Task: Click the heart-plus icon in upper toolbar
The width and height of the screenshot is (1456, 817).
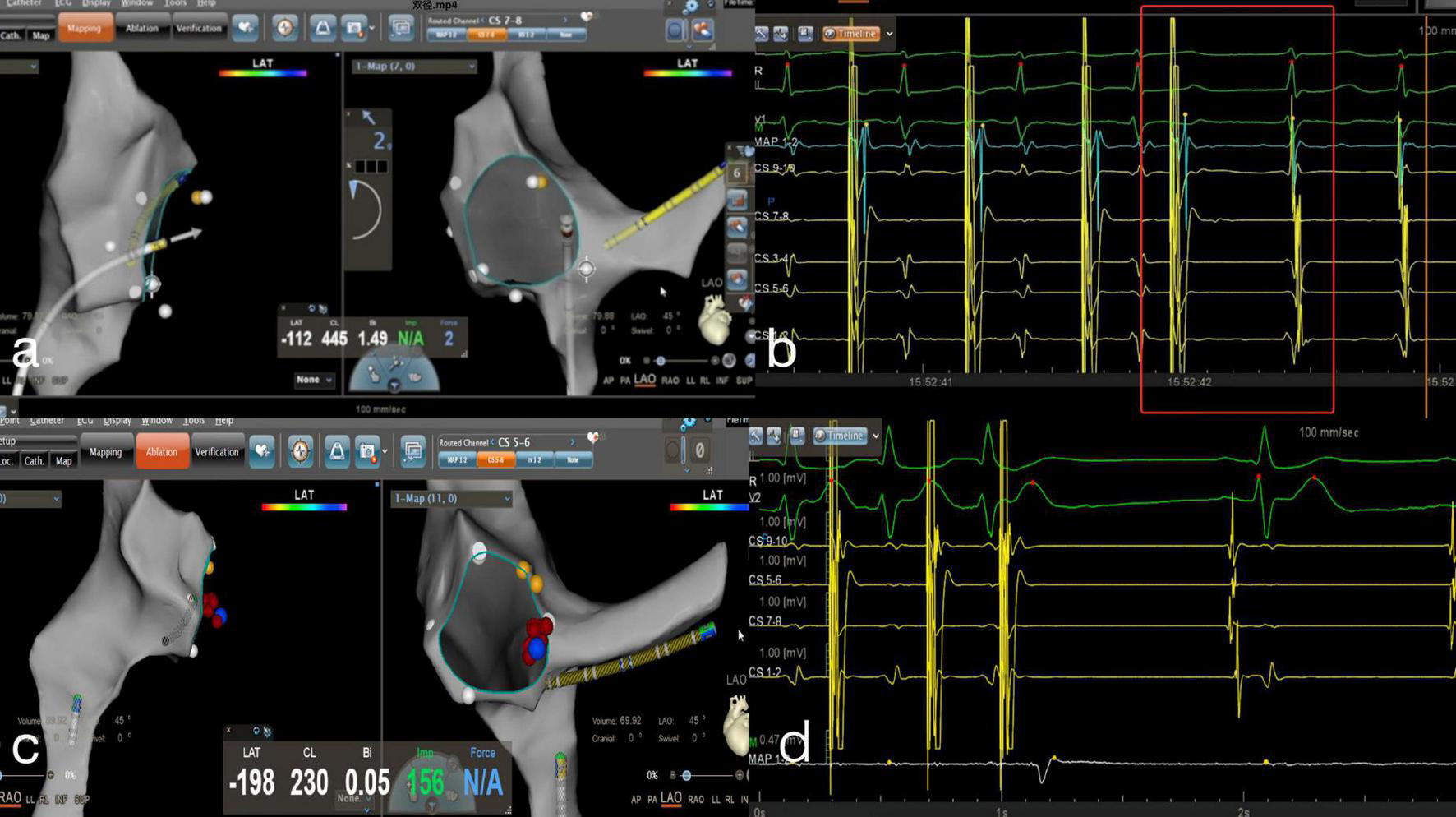Action: tap(246, 28)
